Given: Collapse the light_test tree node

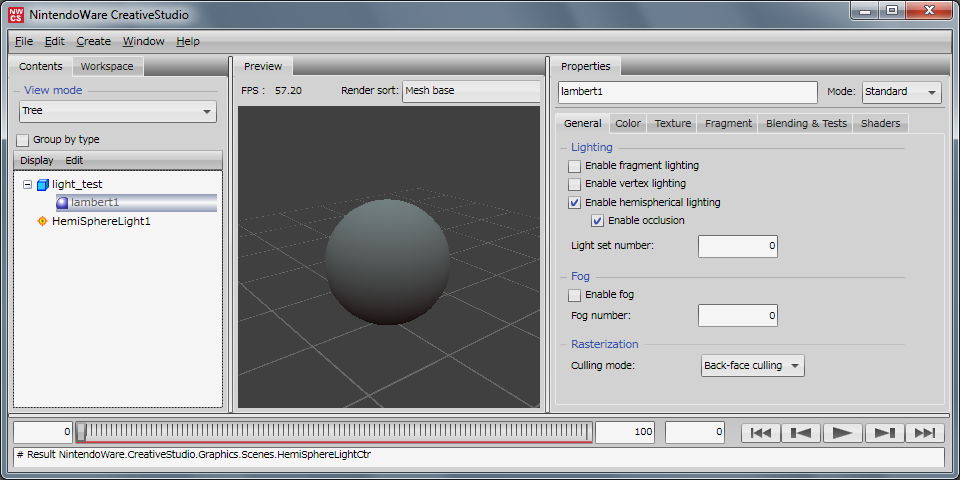Looking at the screenshot, I should (x=27, y=185).
